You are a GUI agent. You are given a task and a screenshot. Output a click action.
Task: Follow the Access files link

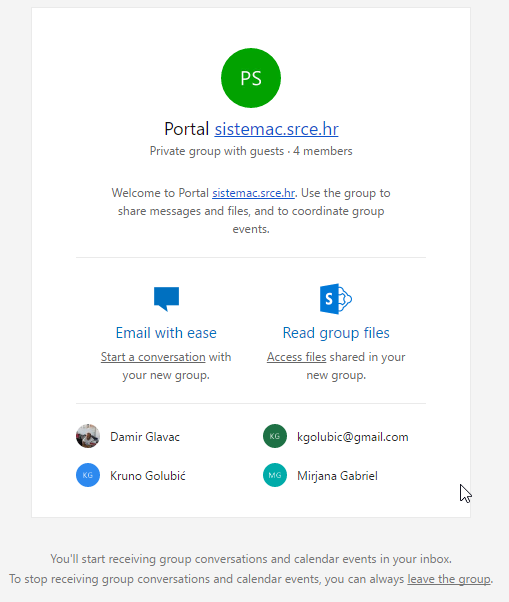click(296, 357)
